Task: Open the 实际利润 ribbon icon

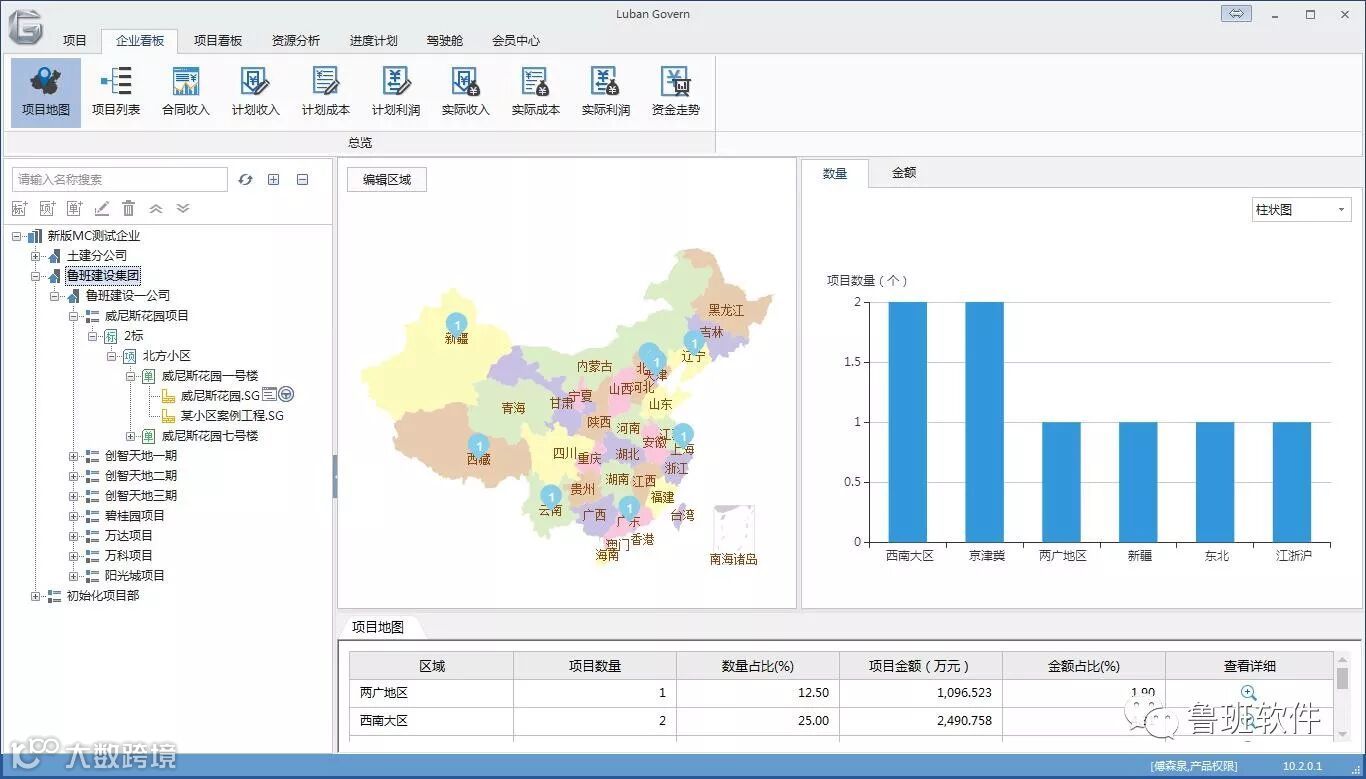Action: (x=606, y=92)
